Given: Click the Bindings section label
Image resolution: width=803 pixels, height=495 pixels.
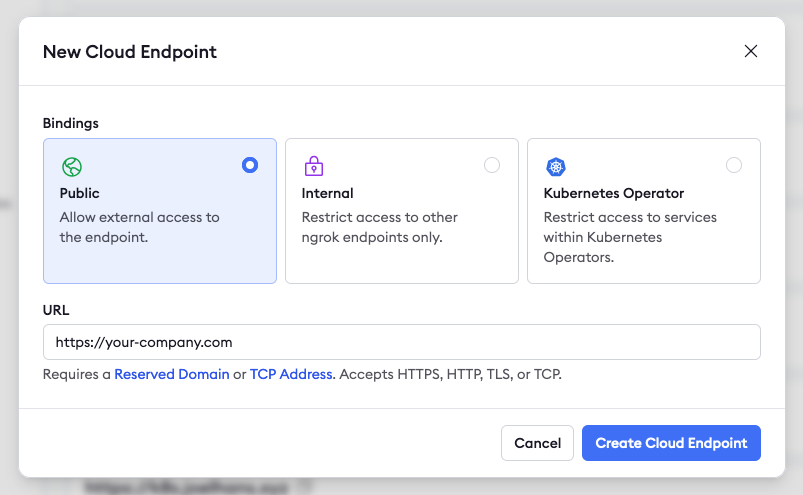Looking at the screenshot, I should tap(70, 123).
